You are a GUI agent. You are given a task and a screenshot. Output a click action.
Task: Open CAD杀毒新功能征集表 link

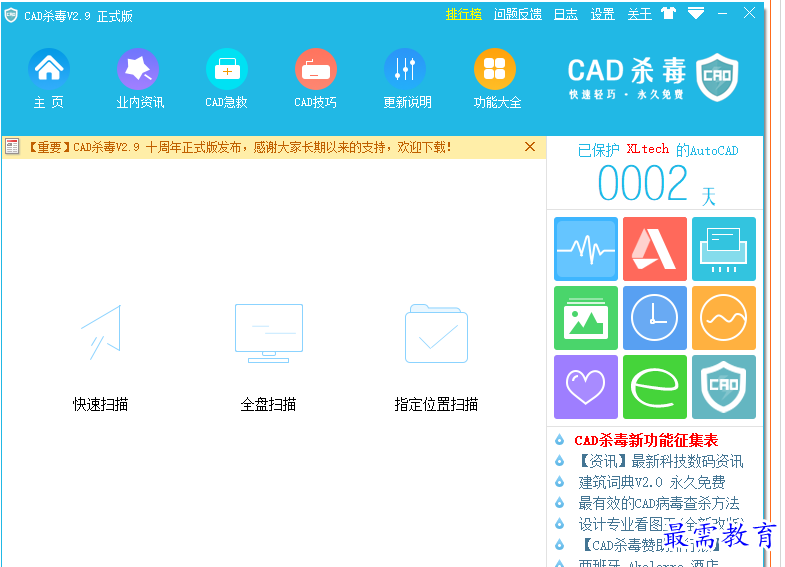click(646, 440)
